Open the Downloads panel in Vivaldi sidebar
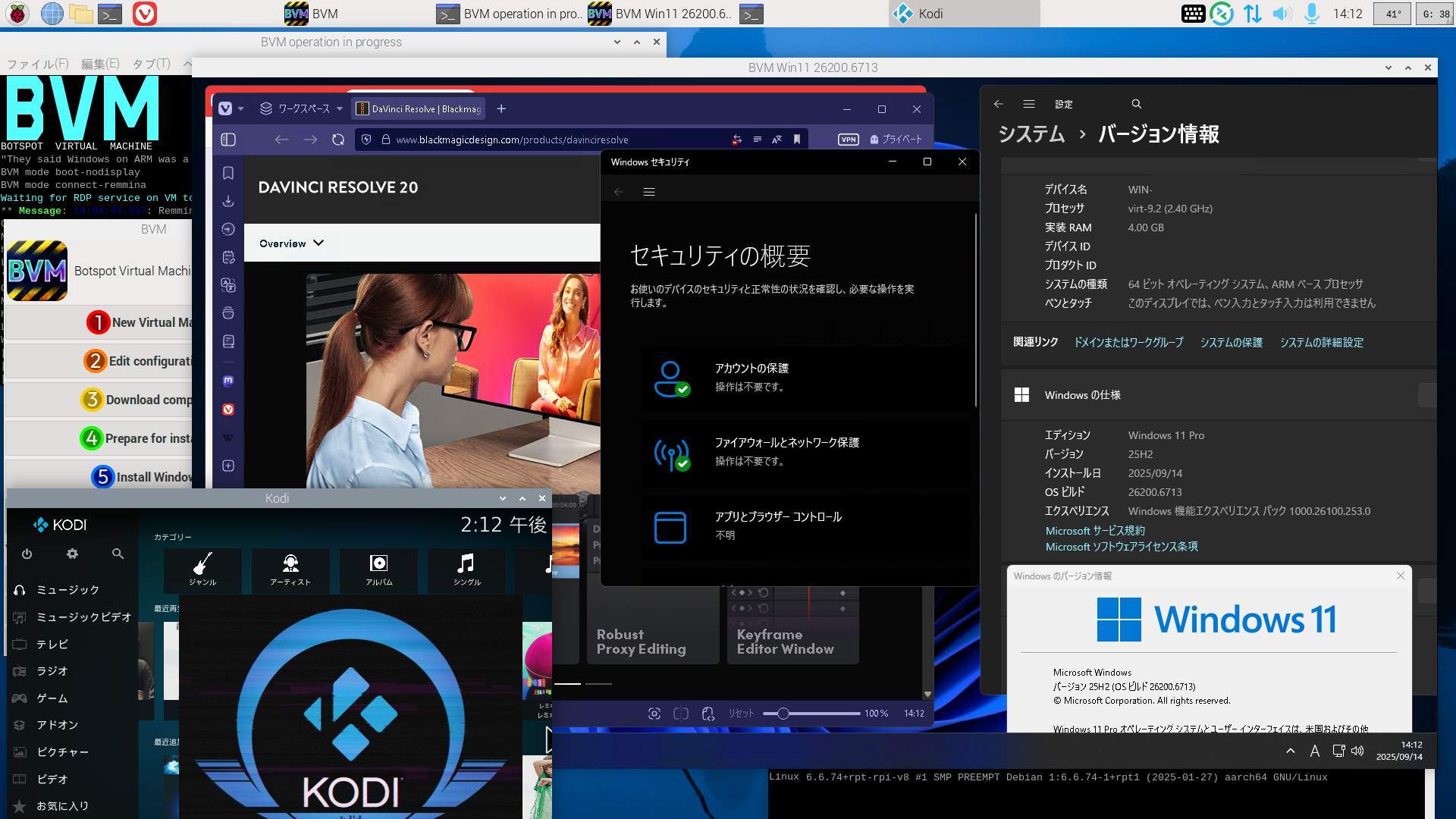The height and width of the screenshot is (819, 1456). pyautogui.click(x=228, y=202)
